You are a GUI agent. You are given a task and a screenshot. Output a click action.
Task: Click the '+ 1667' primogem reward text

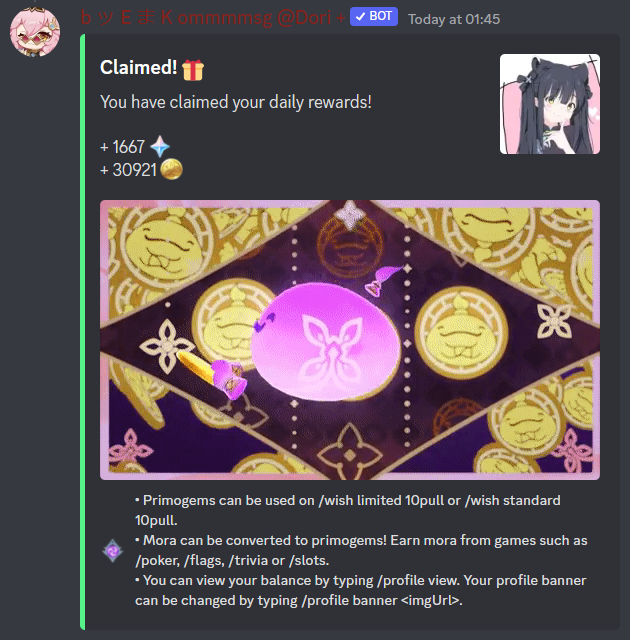122,147
